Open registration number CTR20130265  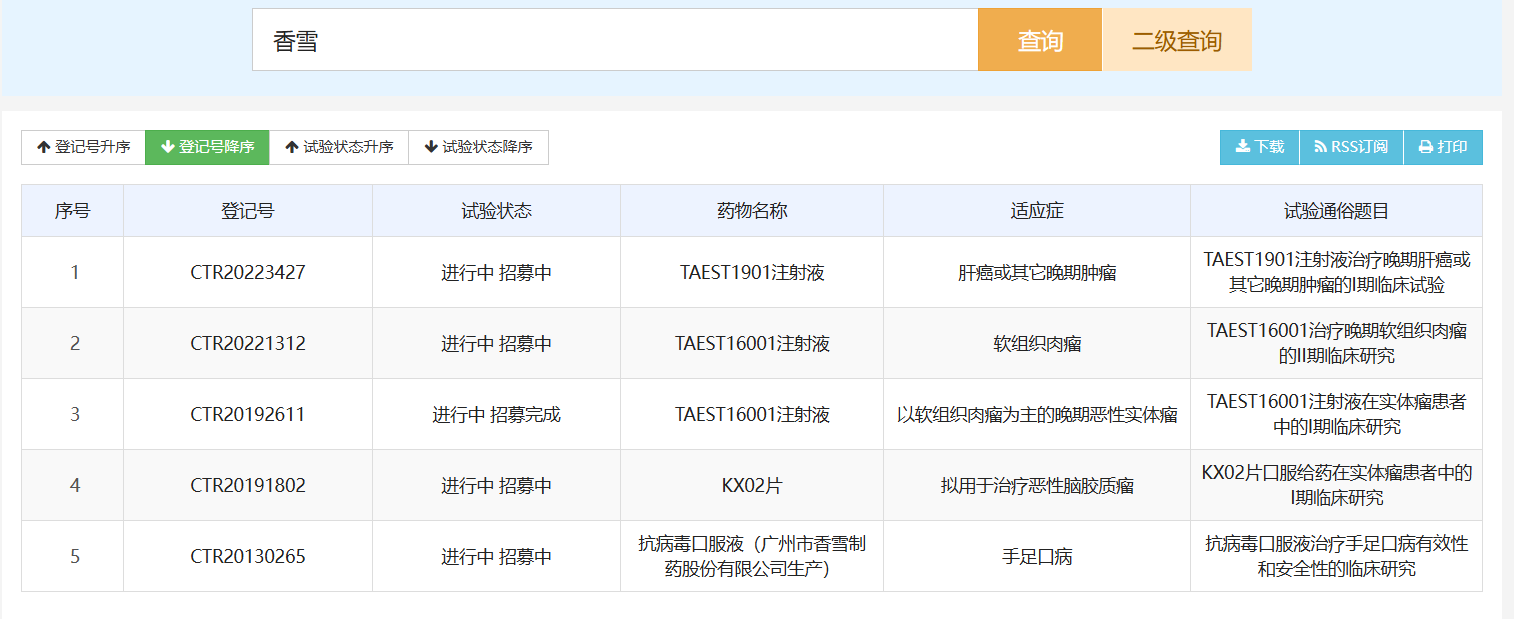(248, 556)
